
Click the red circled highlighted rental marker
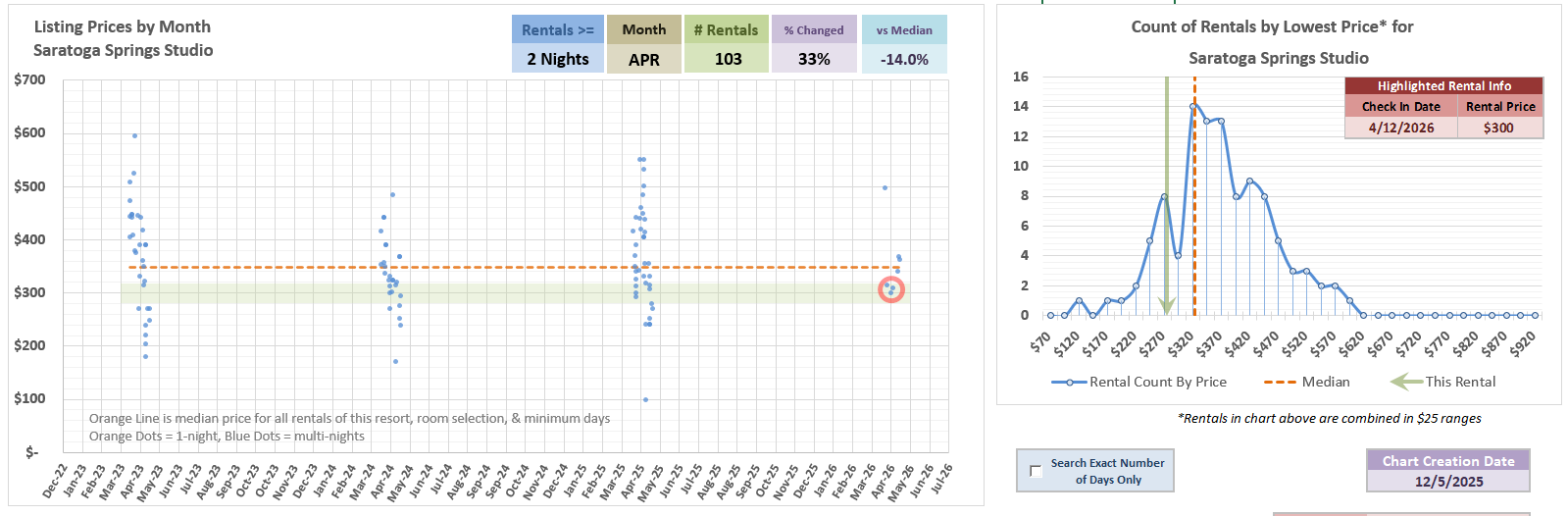tap(890, 289)
